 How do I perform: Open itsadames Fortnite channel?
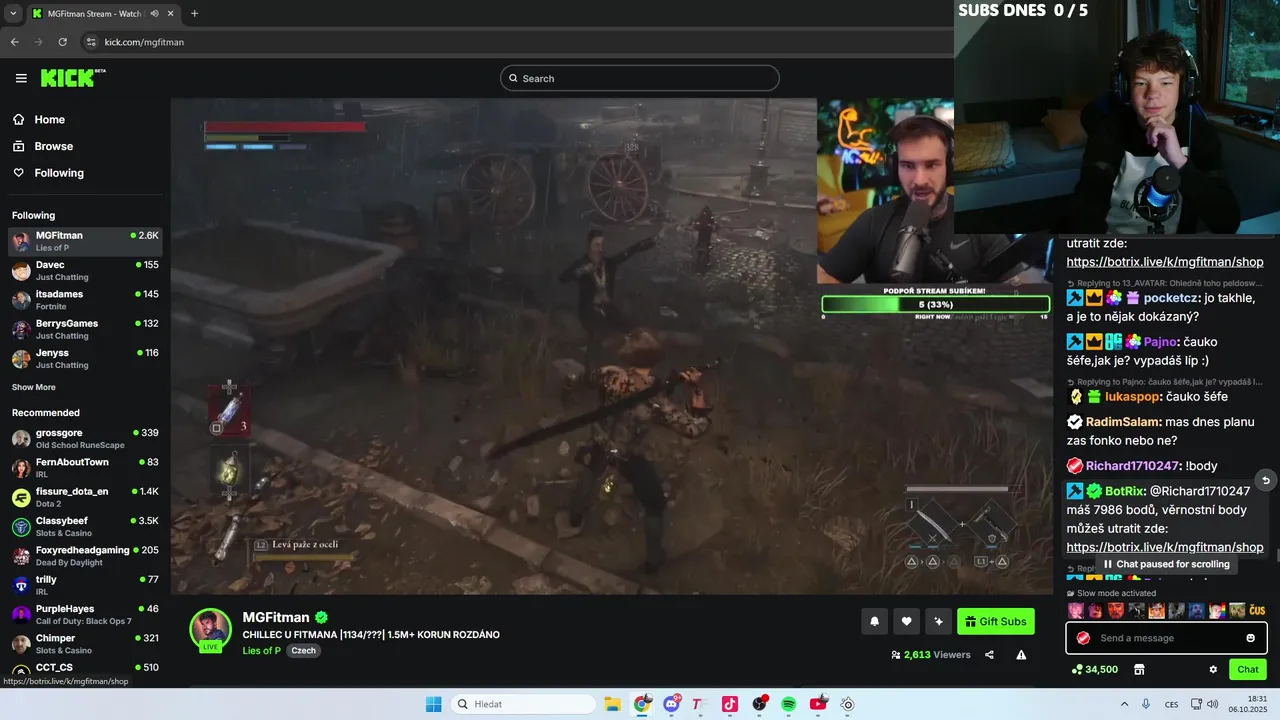(x=85, y=300)
